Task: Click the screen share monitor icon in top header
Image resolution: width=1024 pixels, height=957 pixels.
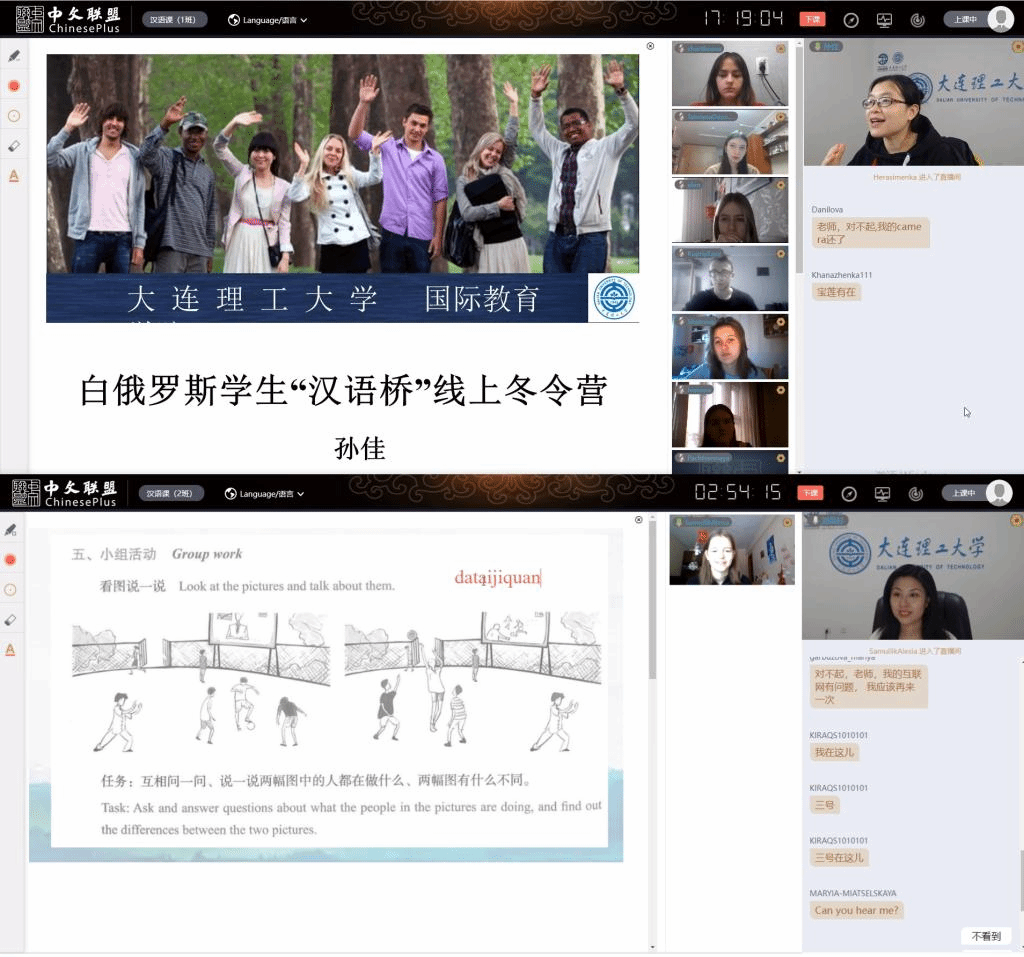Action: (884, 20)
